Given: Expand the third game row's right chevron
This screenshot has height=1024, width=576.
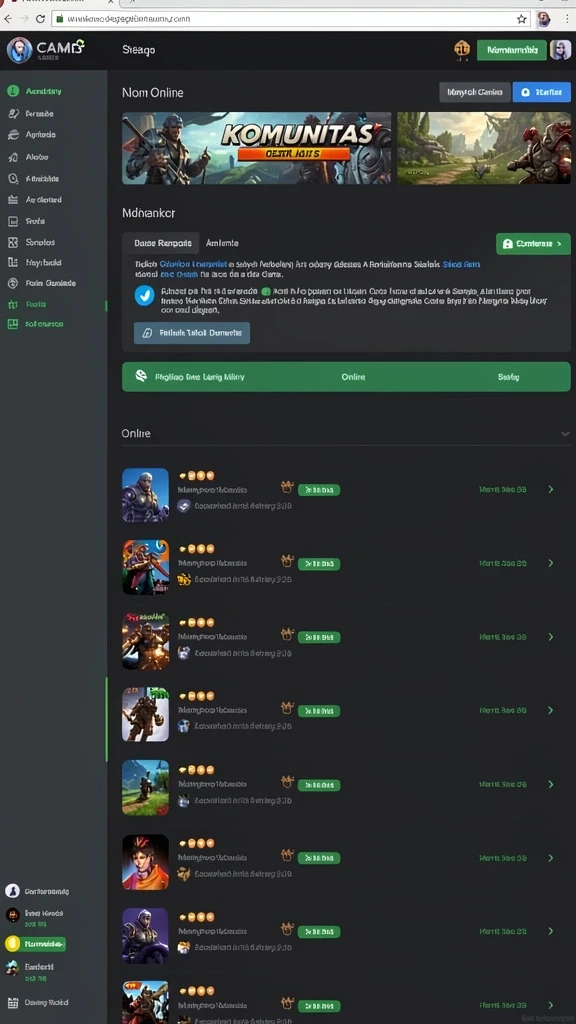Looking at the screenshot, I should tap(551, 636).
